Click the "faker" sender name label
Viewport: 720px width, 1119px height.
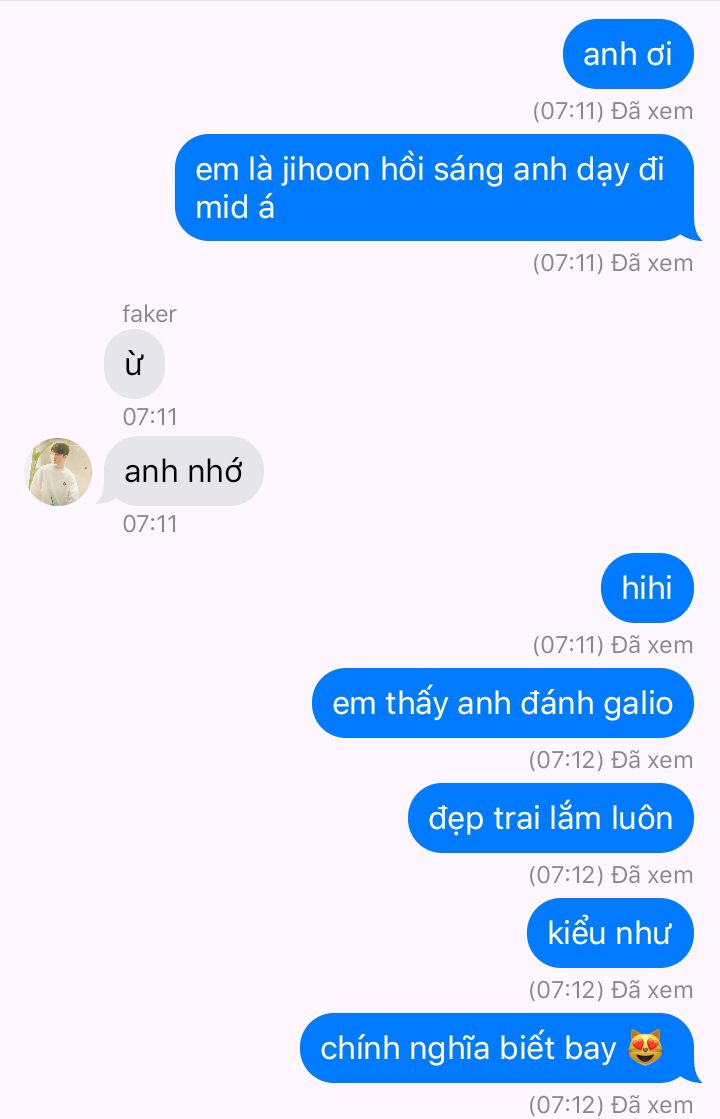click(x=149, y=314)
